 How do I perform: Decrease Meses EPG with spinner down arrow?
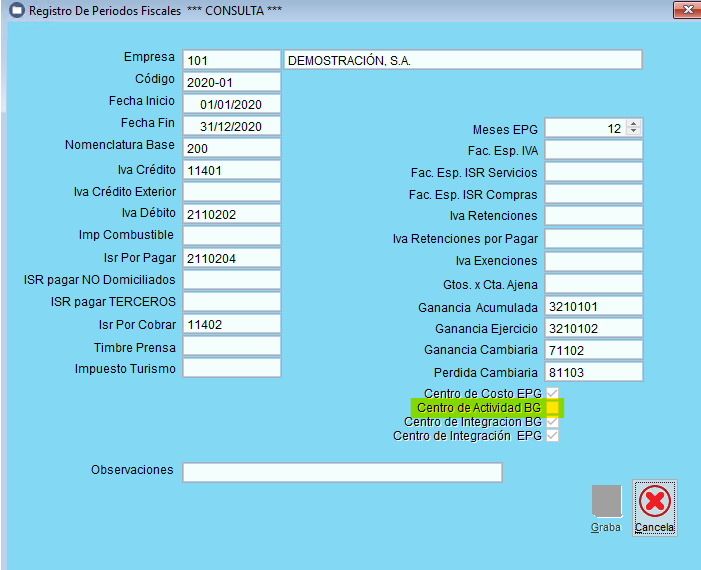(x=634, y=132)
